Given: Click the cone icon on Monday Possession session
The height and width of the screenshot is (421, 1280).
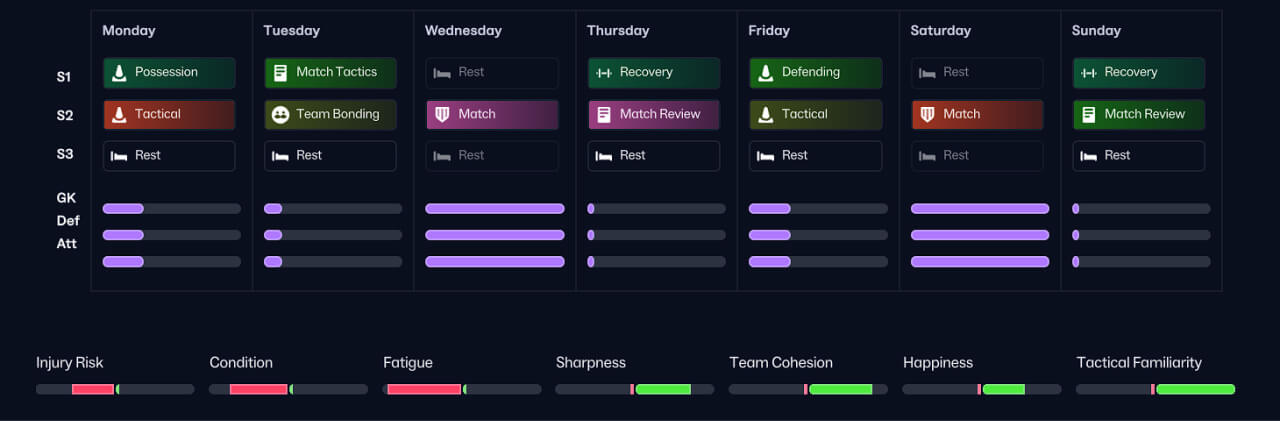Looking at the screenshot, I should point(119,72).
